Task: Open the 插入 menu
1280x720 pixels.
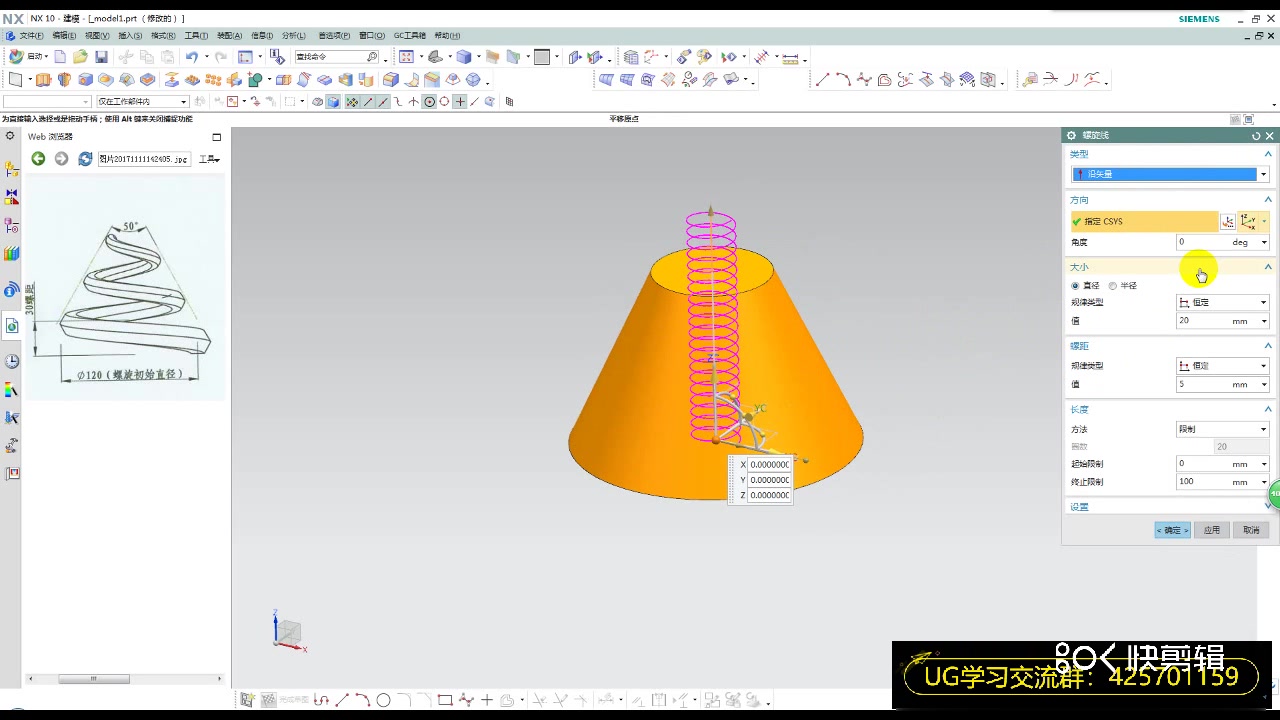Action: tap(130, 36)
